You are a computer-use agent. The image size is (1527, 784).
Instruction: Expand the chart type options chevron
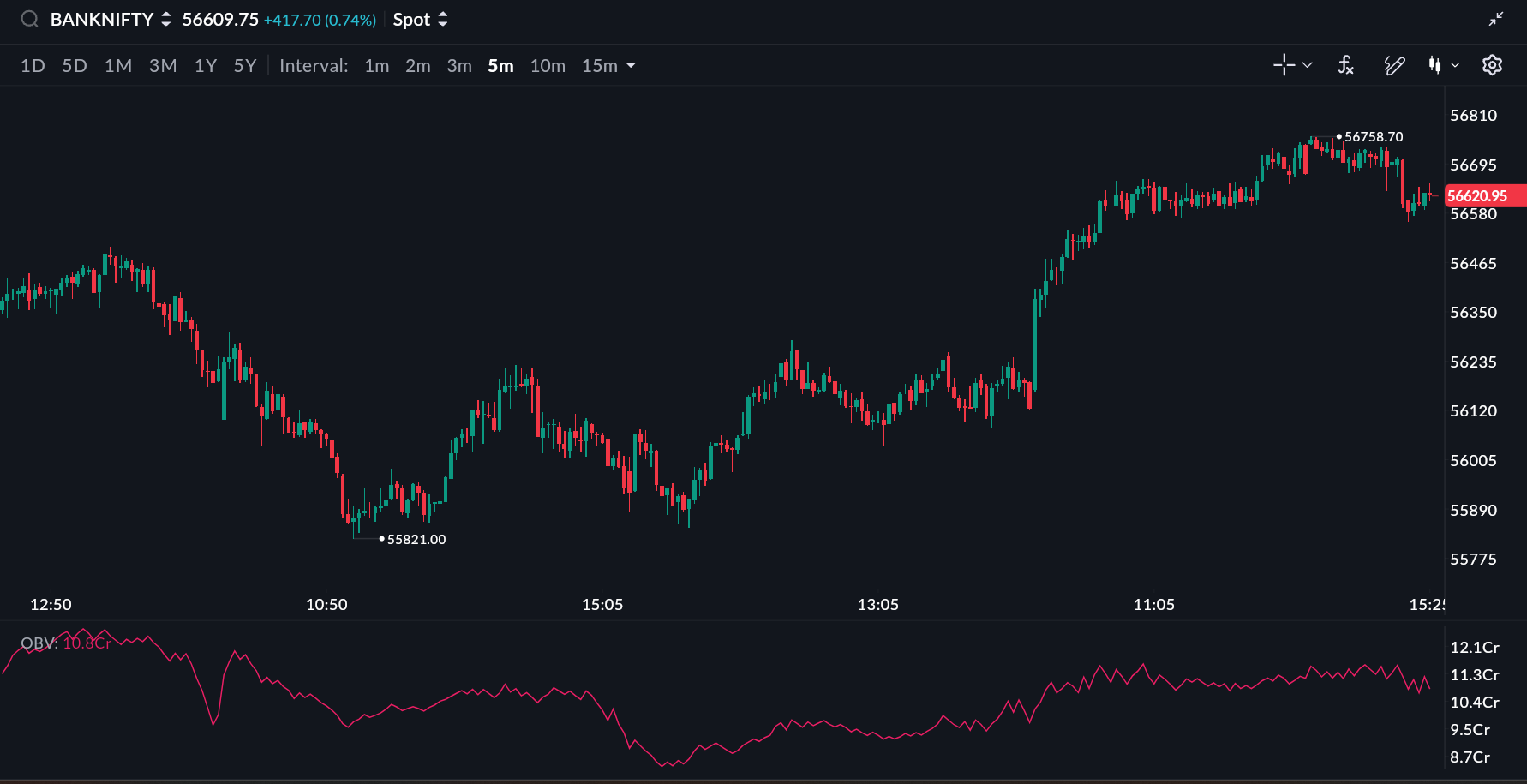click(1455, 65)
